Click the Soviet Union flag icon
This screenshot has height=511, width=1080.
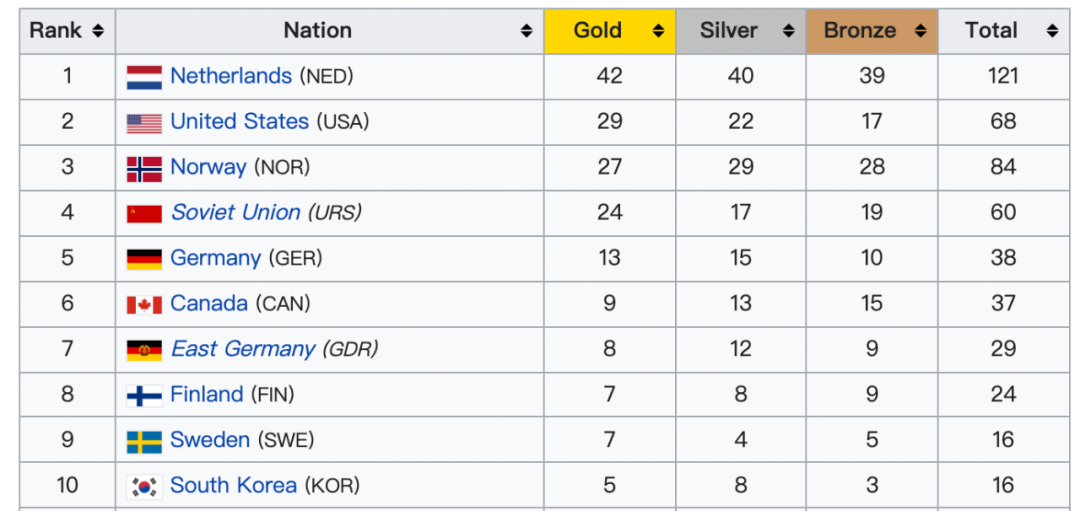coord(144,214)
